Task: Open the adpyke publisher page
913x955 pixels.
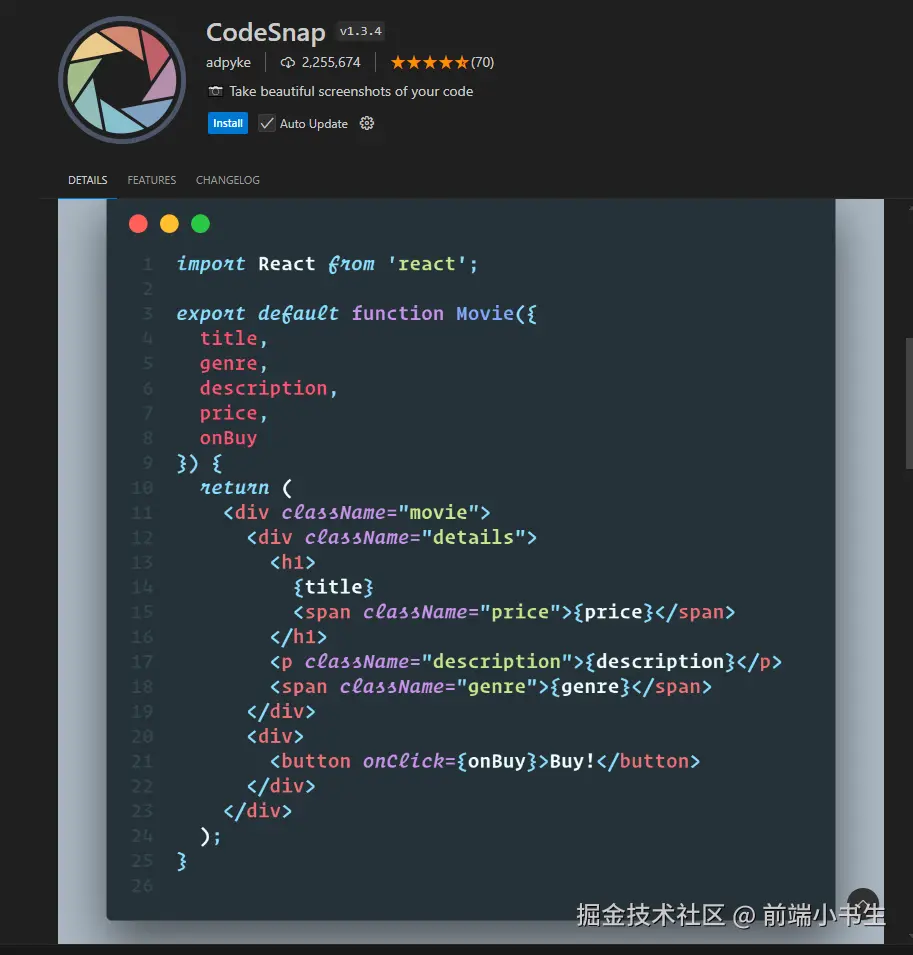Action: pyautogui.click(x=229, y=62)
